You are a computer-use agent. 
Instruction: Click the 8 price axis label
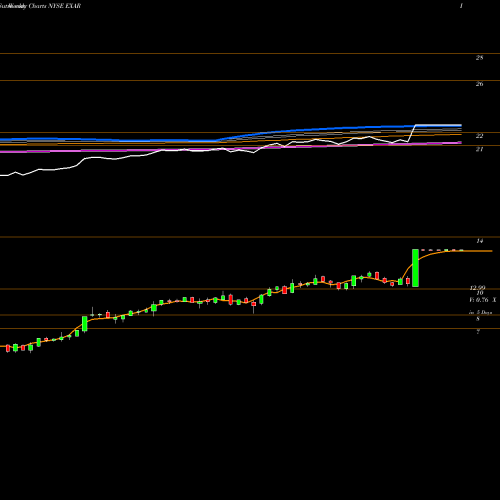coord(478,319)
